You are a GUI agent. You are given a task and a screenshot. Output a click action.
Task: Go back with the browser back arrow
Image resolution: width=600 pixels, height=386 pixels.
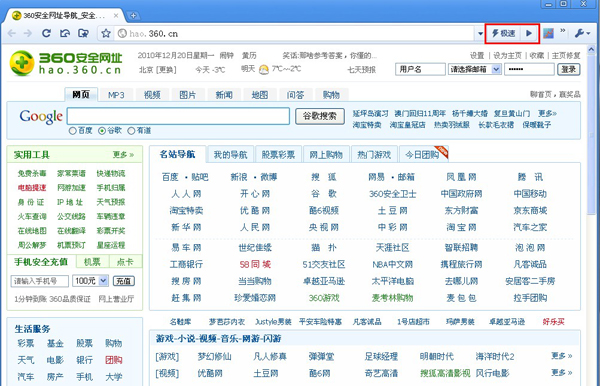pyautogui.click(x=12, y=34)
